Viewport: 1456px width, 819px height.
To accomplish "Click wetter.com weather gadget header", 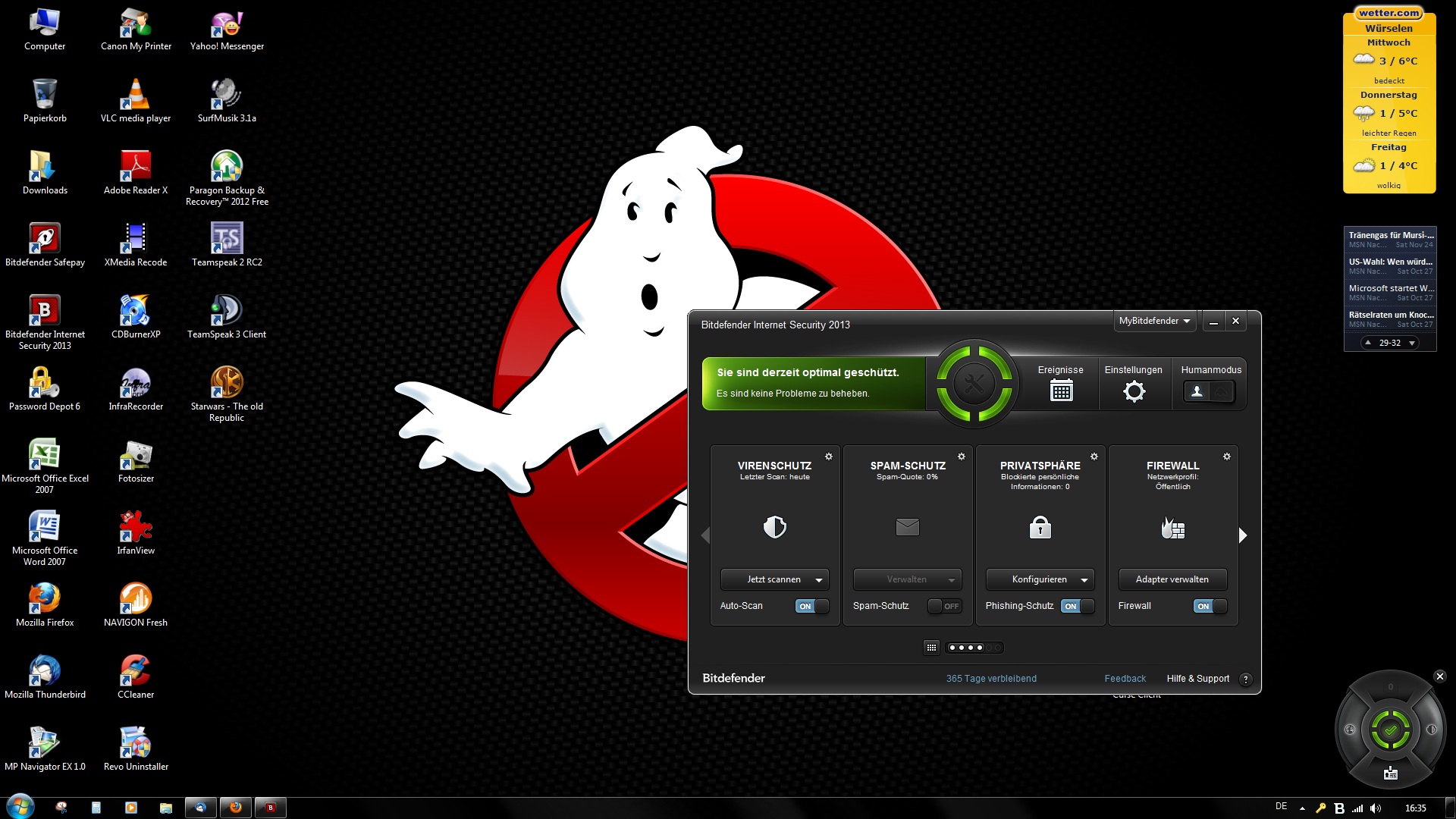I will [x=1389, y=13].
